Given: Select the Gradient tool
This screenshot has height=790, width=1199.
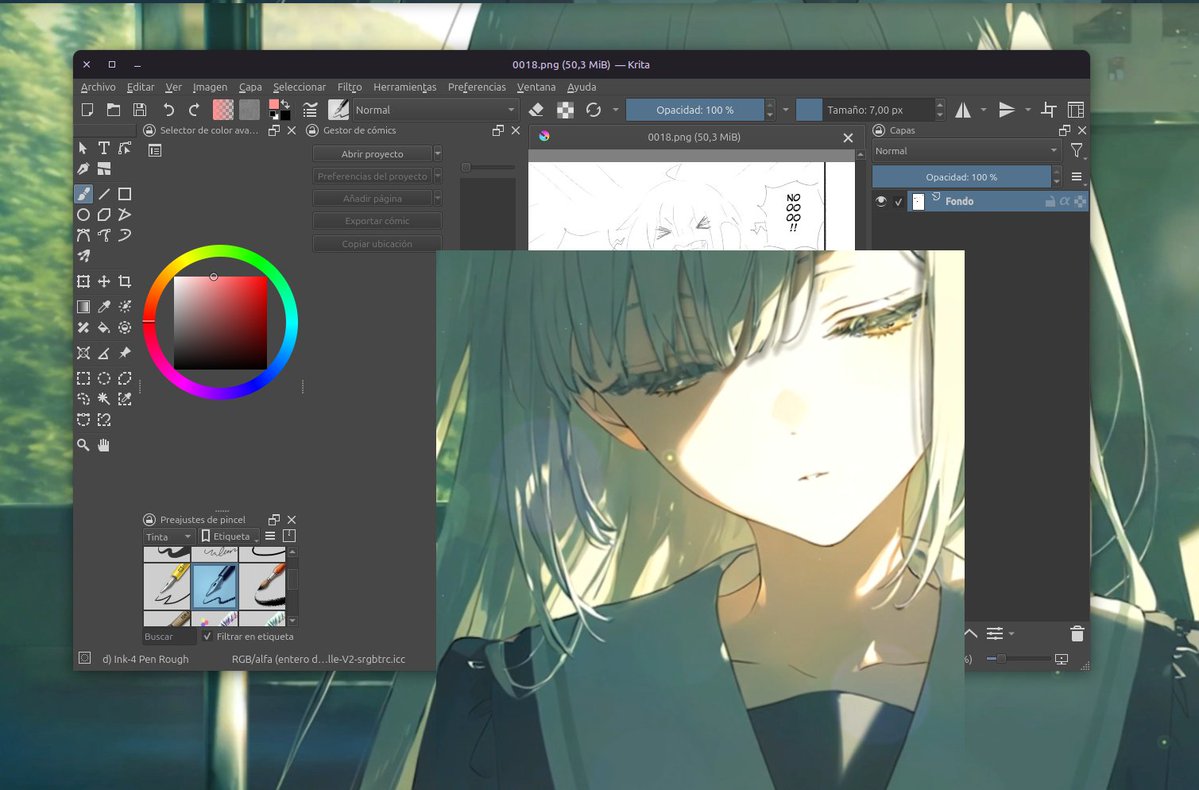Looking at the screenshot, I should (x=83, y=307).
